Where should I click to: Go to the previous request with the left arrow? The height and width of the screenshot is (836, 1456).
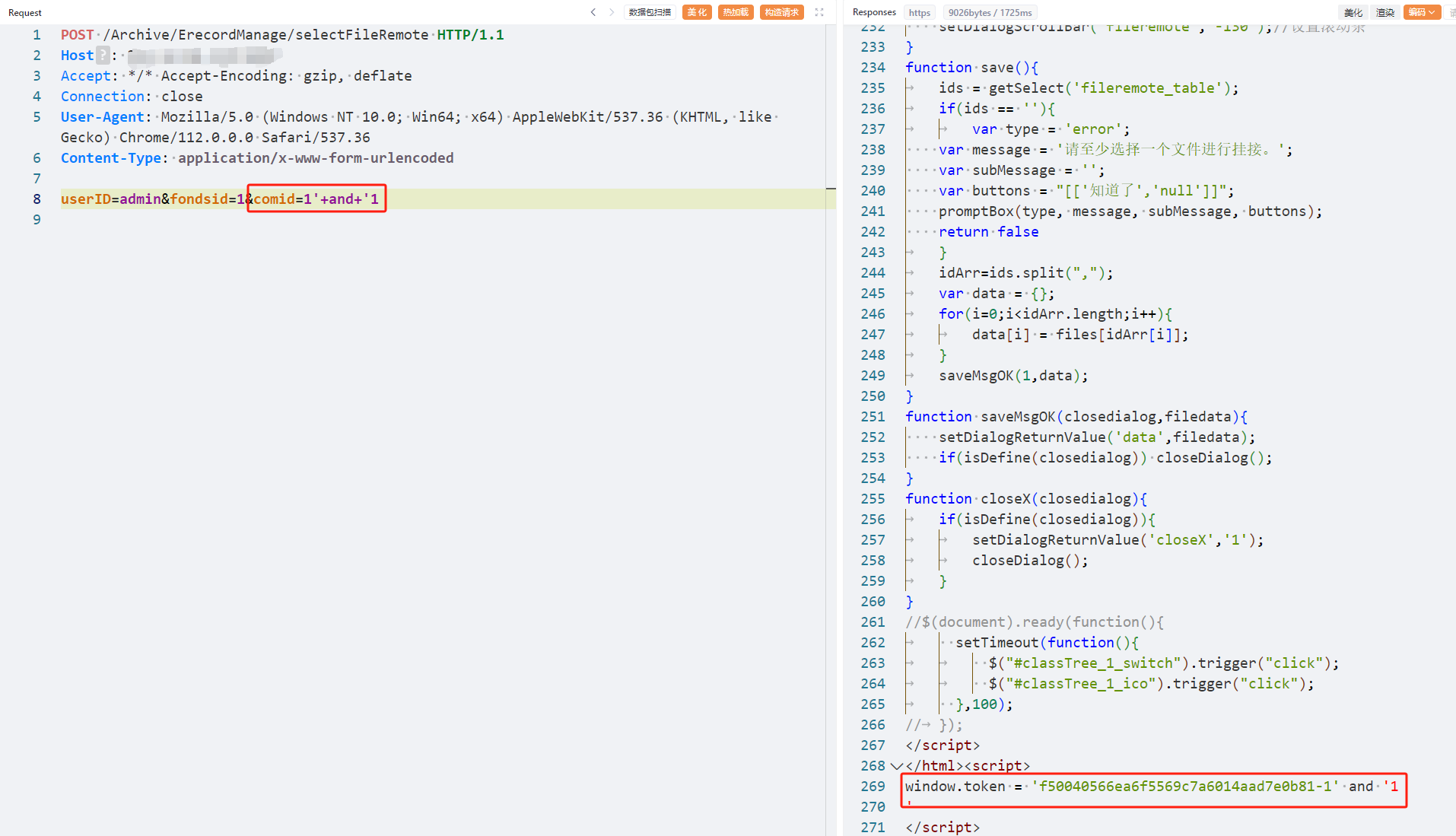point(593,12)
